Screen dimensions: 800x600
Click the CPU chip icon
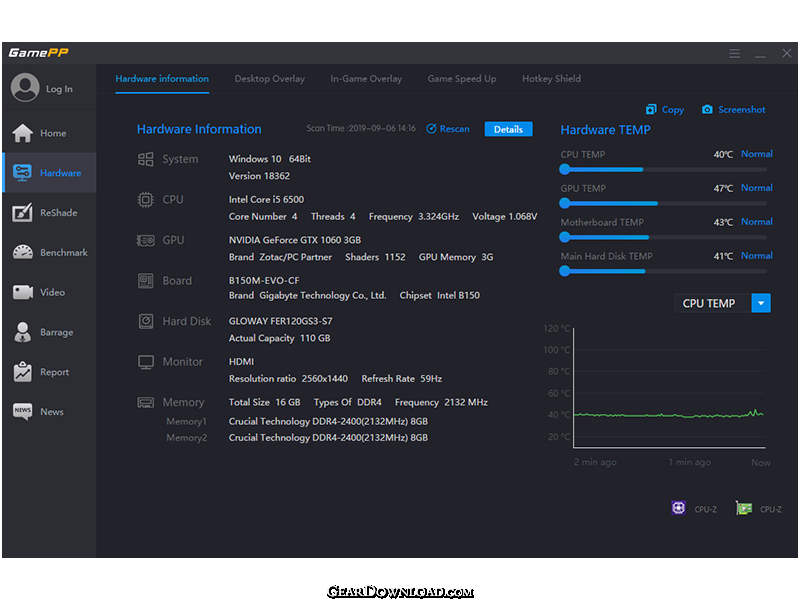click(145, 199)
